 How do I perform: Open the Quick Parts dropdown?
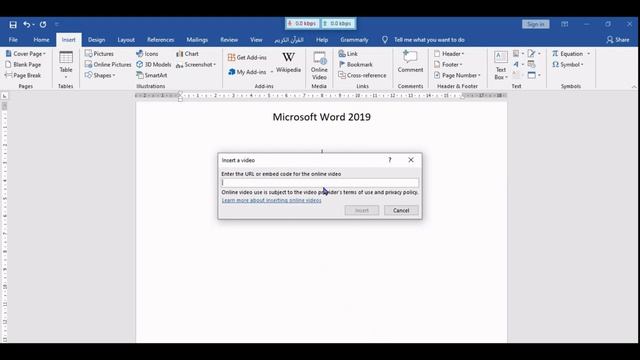coord(518,54)
